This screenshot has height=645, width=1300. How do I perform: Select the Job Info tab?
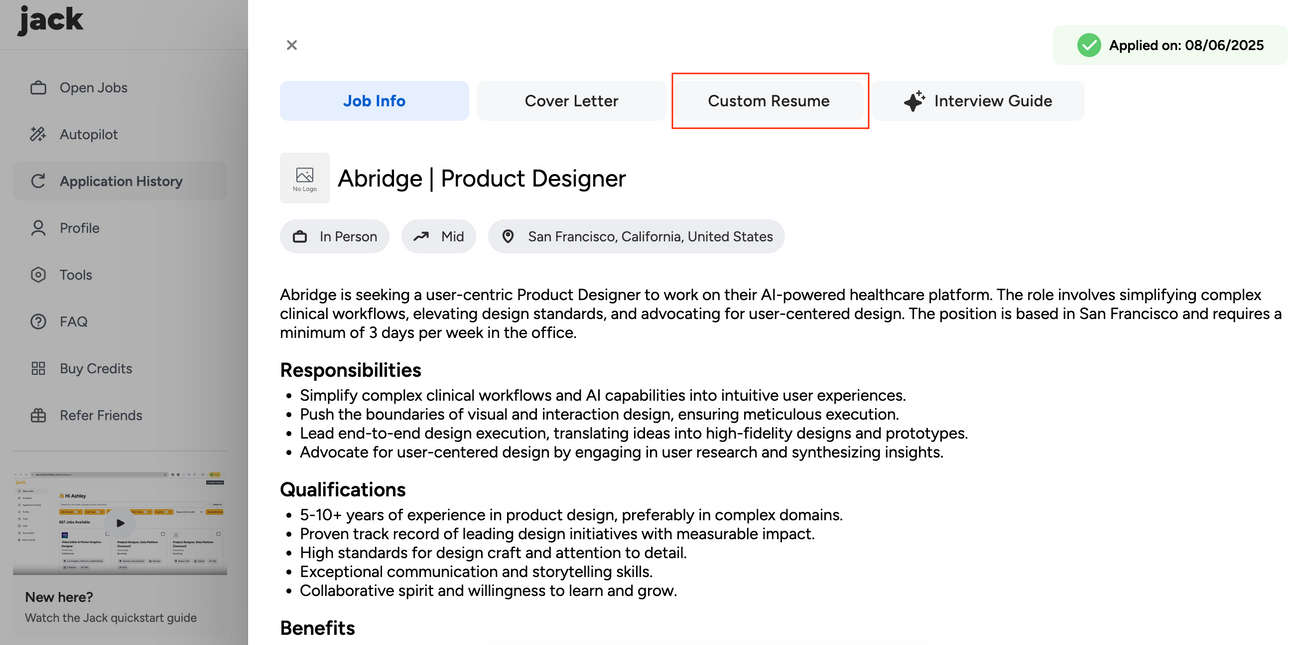374,100
